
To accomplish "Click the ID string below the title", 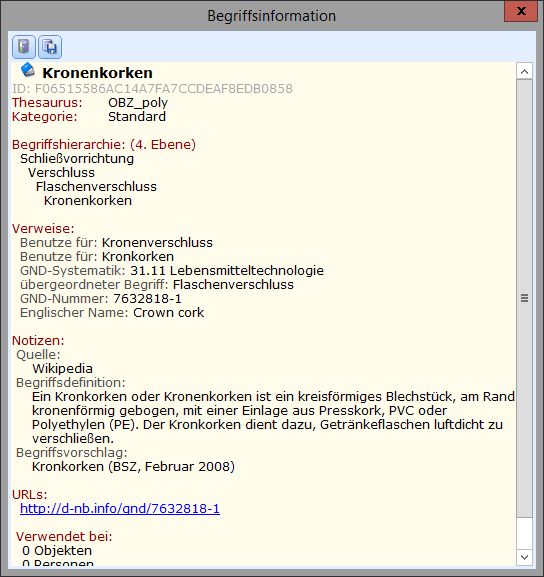I will (x=152, y=89).
